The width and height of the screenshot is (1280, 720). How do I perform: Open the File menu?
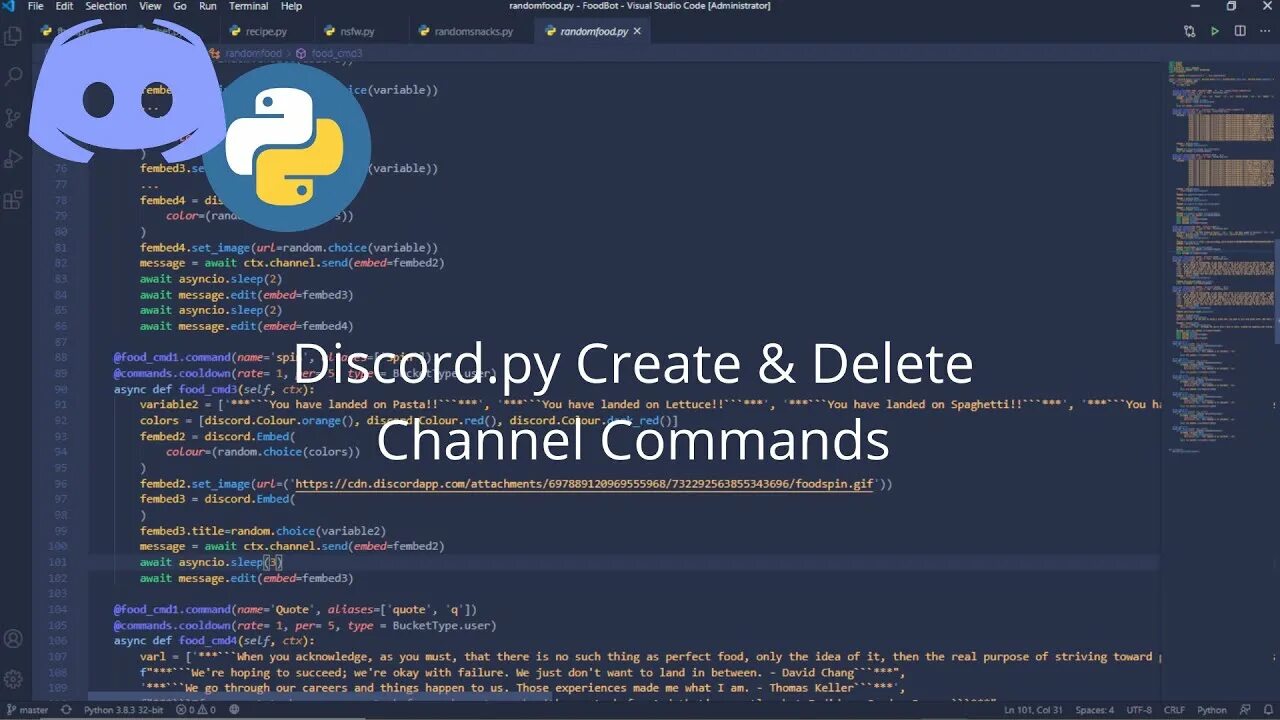tap(36, 6)
